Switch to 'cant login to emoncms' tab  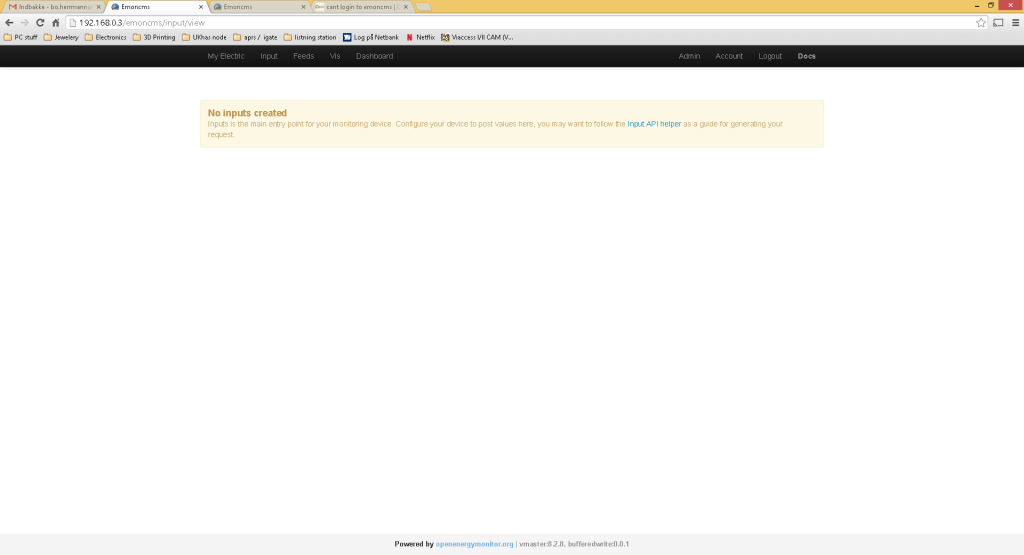point(360,7)
